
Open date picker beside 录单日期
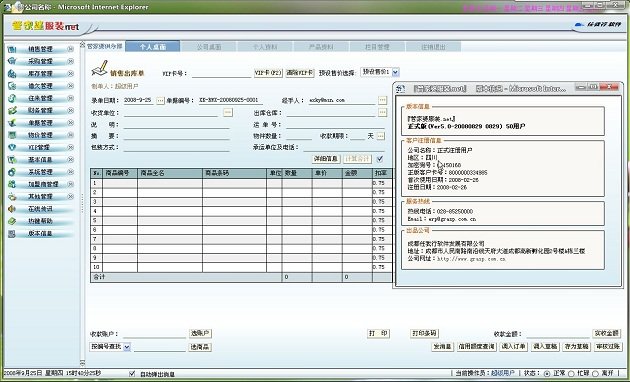click(160, 100)
